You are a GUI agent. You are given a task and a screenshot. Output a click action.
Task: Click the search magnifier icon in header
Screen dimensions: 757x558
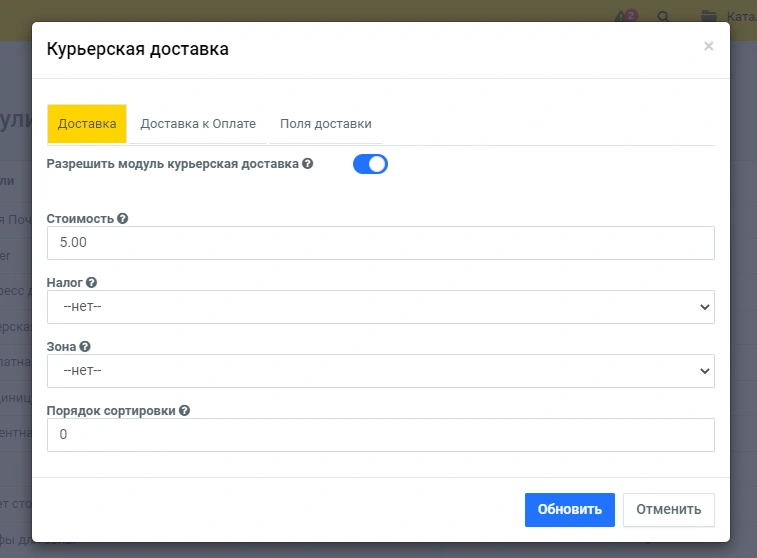(663, 16)
